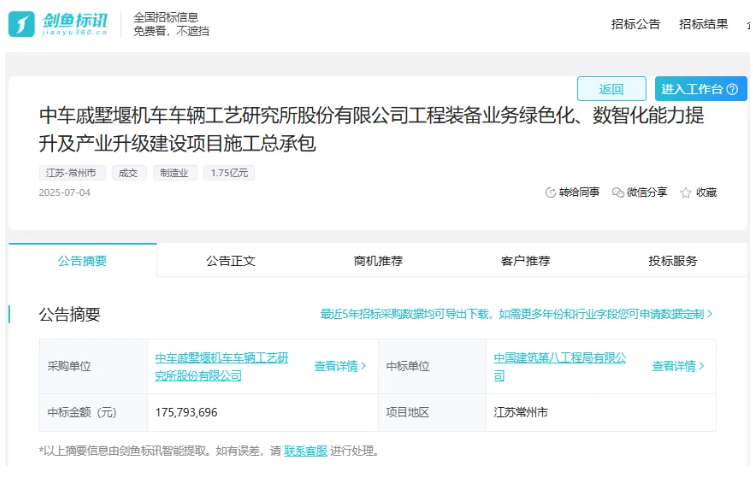Screen dimensions: 753x479
Task: Open 招标公告 in top navigation
Action: coord(635,24)
